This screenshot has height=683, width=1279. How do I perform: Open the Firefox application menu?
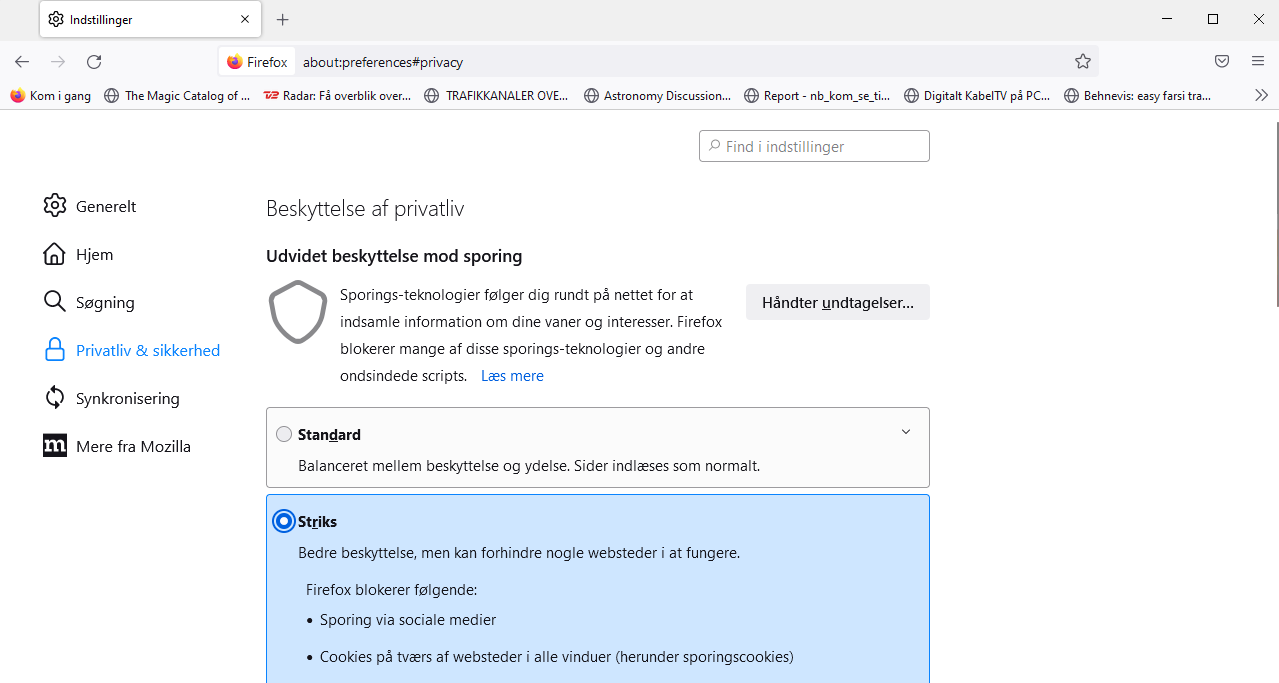pyautogui.click(x=1257, y=61)
